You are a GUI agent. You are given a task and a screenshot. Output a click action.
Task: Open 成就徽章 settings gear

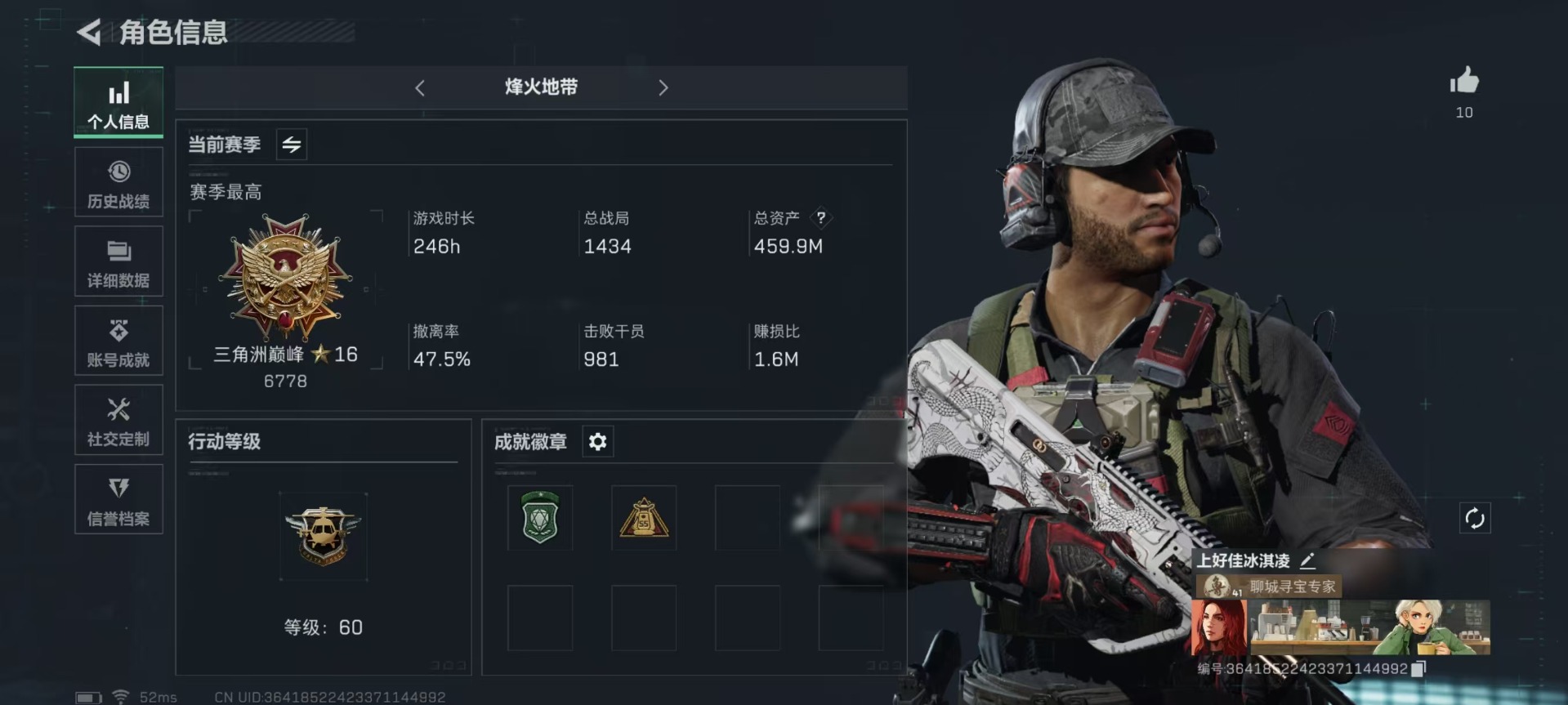point(597,442)
